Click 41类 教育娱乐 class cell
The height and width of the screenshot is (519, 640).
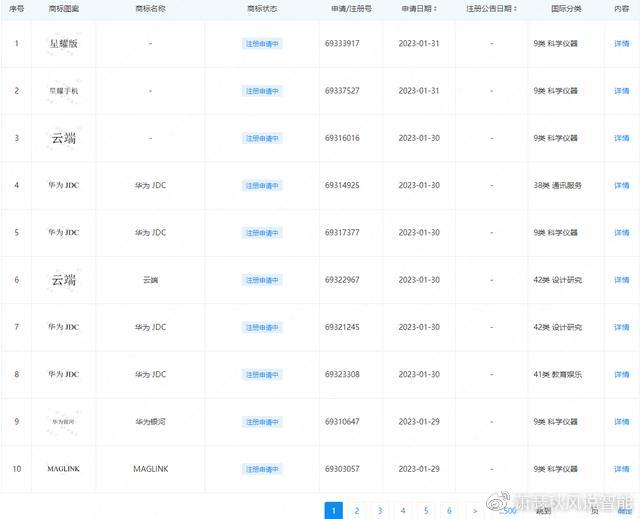(558, 374)
